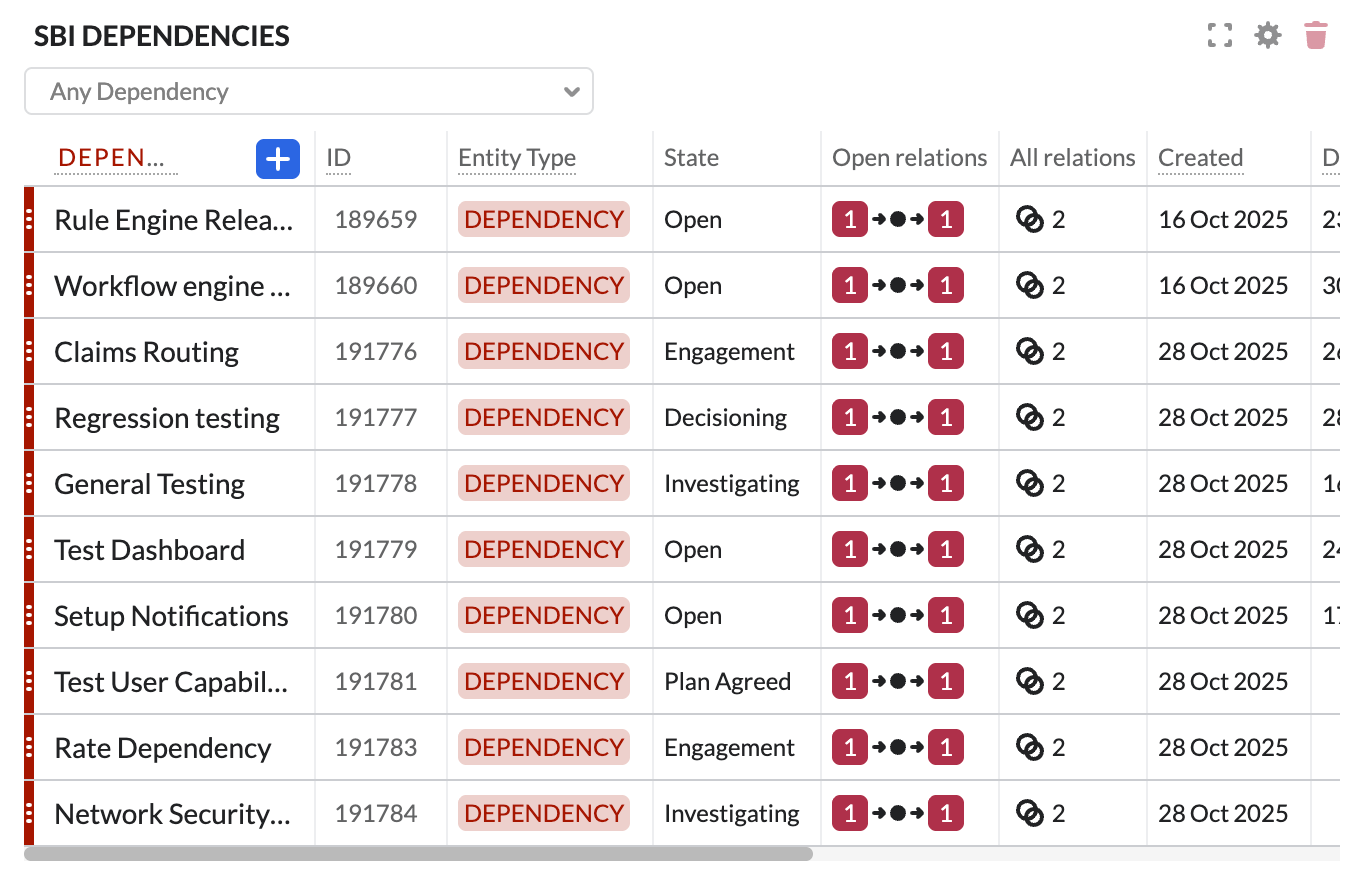Click the fullscreen expand icon
Viewport: 1364px width, 883px height.
pyautogui.click(x=1219, y=36)
